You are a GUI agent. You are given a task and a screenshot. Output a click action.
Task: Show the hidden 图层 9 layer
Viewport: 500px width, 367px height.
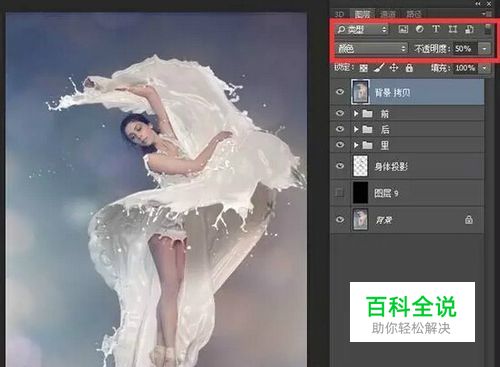click(x=340, y=193)
